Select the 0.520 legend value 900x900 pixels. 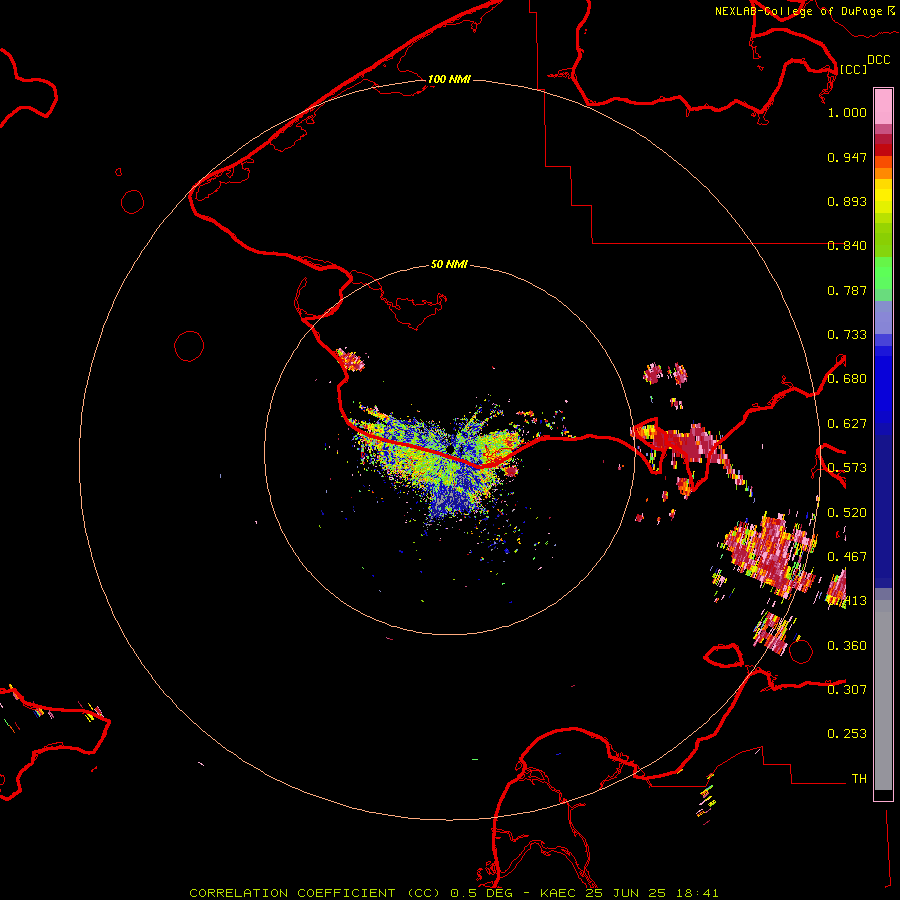[x=847, y=513]
